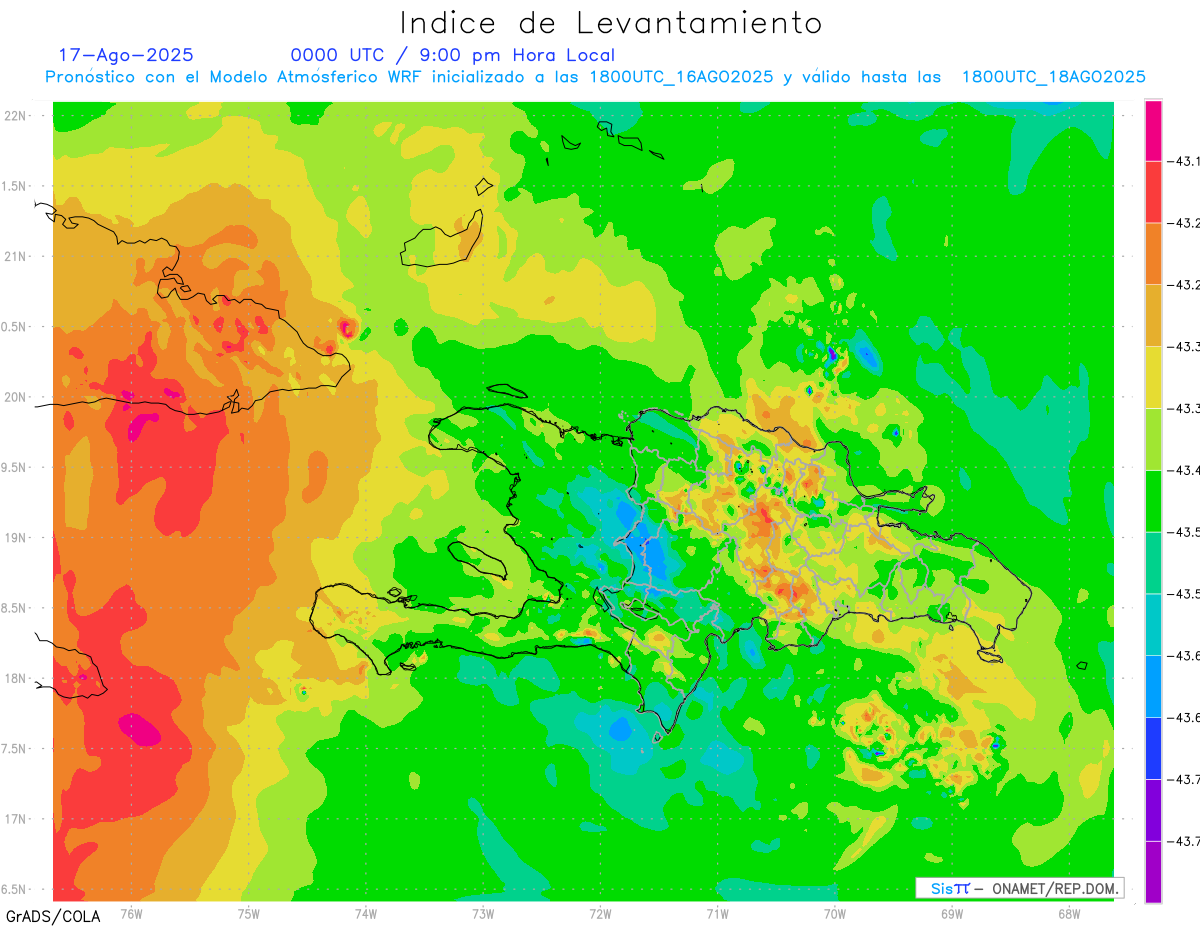Click the '19N' latitude label
Viewport: 1200px width, 927px height.
coord(16,537)
